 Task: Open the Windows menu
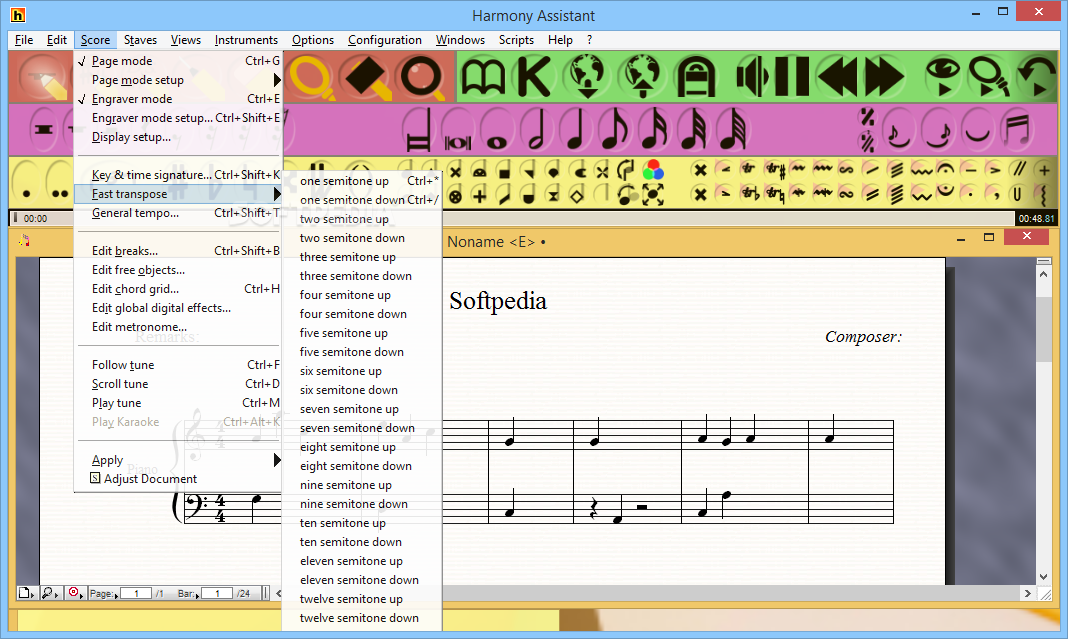(x=460, y=40)
